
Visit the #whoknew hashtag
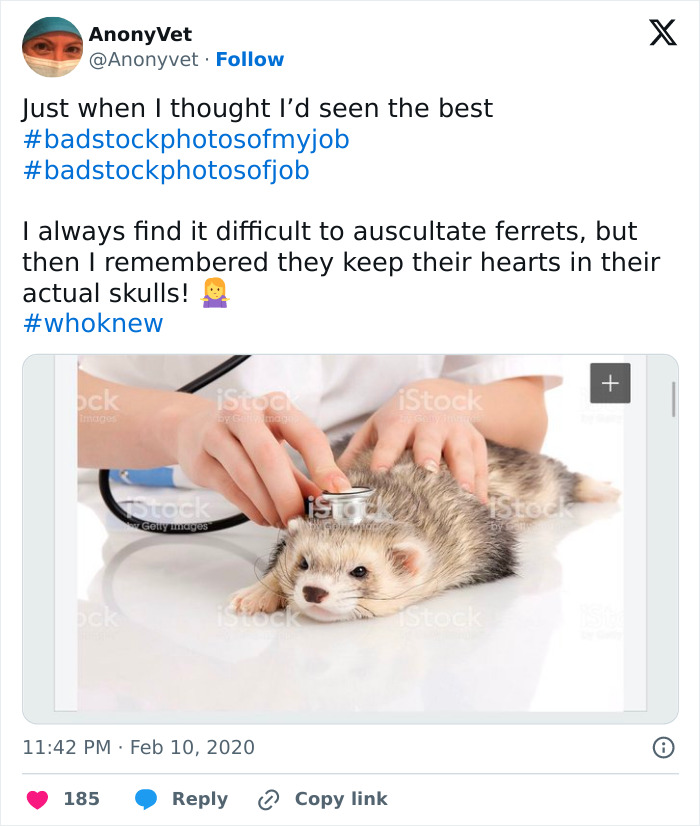coord(92,323)
